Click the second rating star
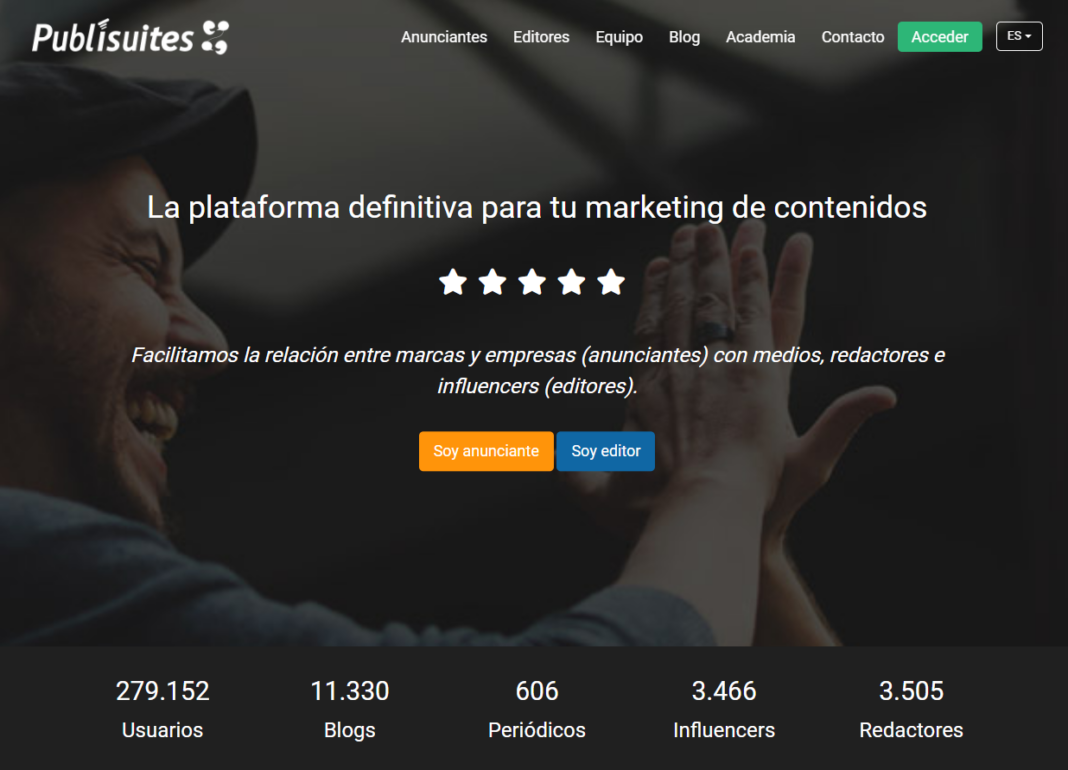The width and height of the screenshot is (1068, 770). click(x=492, y=281)
